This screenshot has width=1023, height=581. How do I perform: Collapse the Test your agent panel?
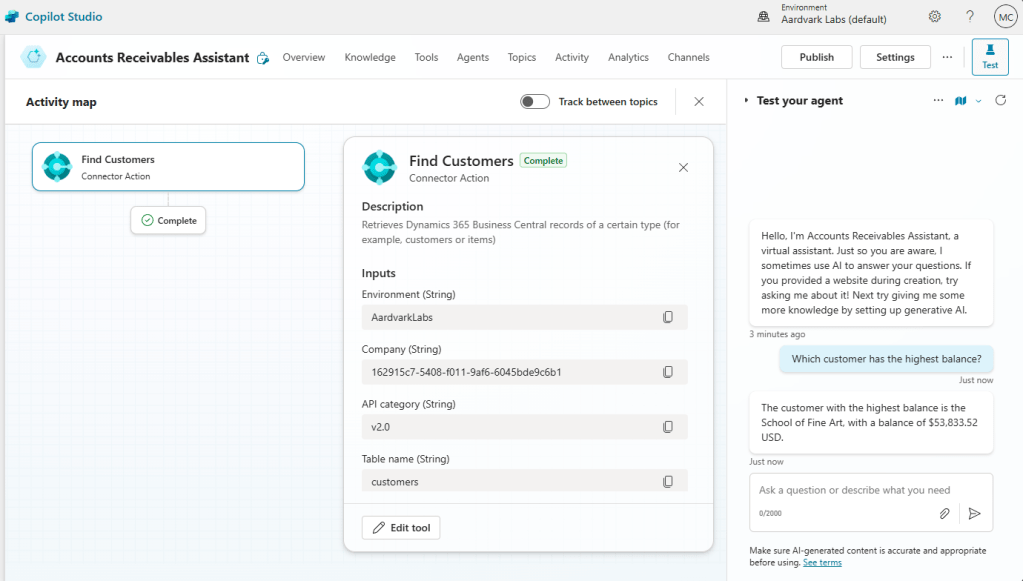[x=746, y=101]
